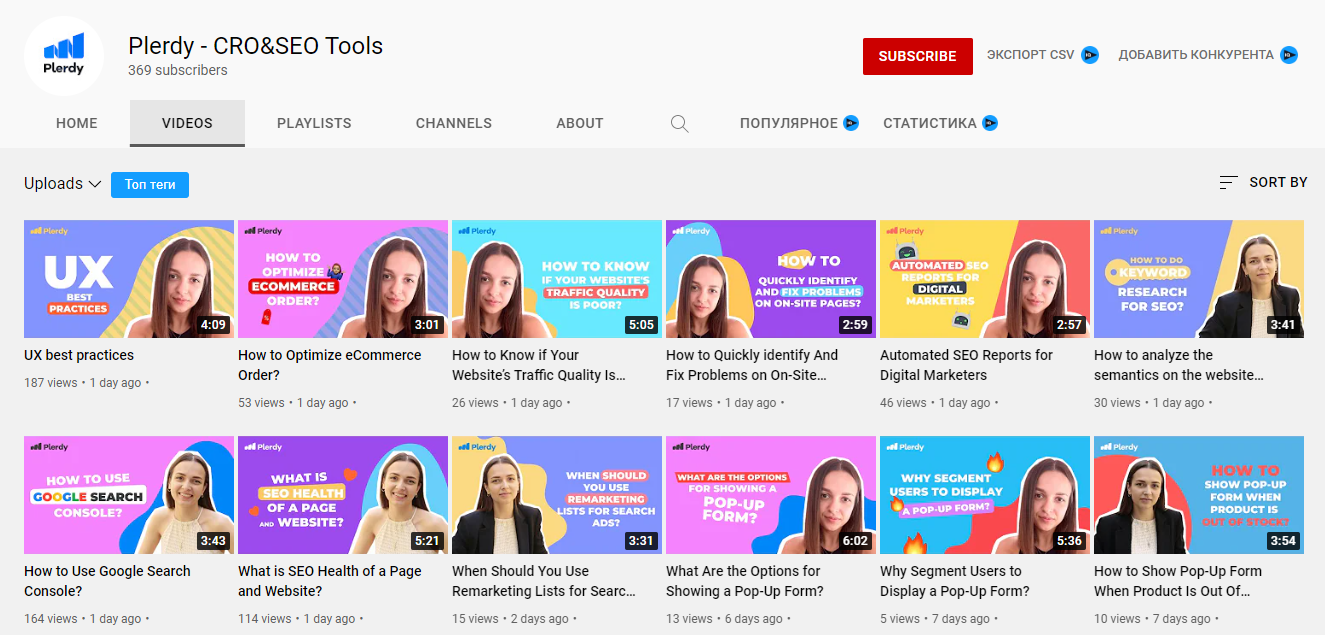Open the Product Is Out Of Stock thumbnail
Screen dimensions: 1325x635
tap(1199, 495)
